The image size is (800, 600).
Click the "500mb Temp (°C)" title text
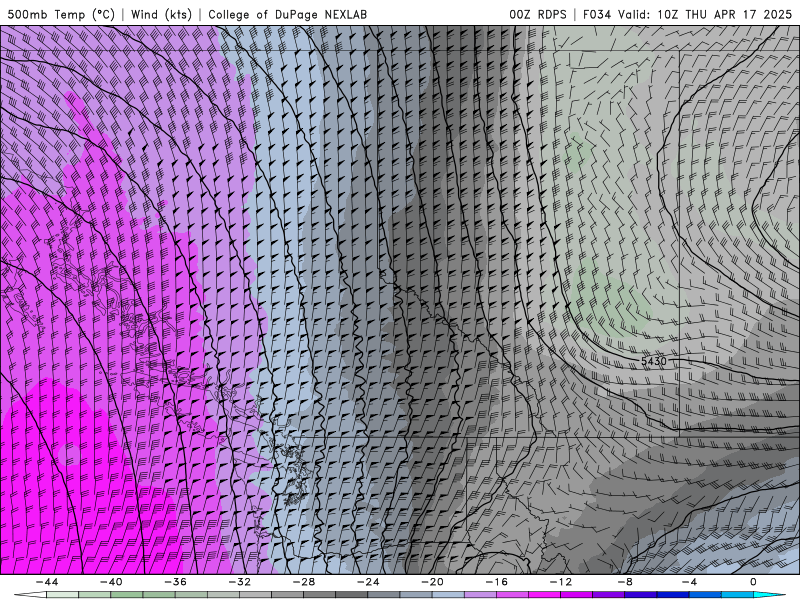(x=60, y=14)
